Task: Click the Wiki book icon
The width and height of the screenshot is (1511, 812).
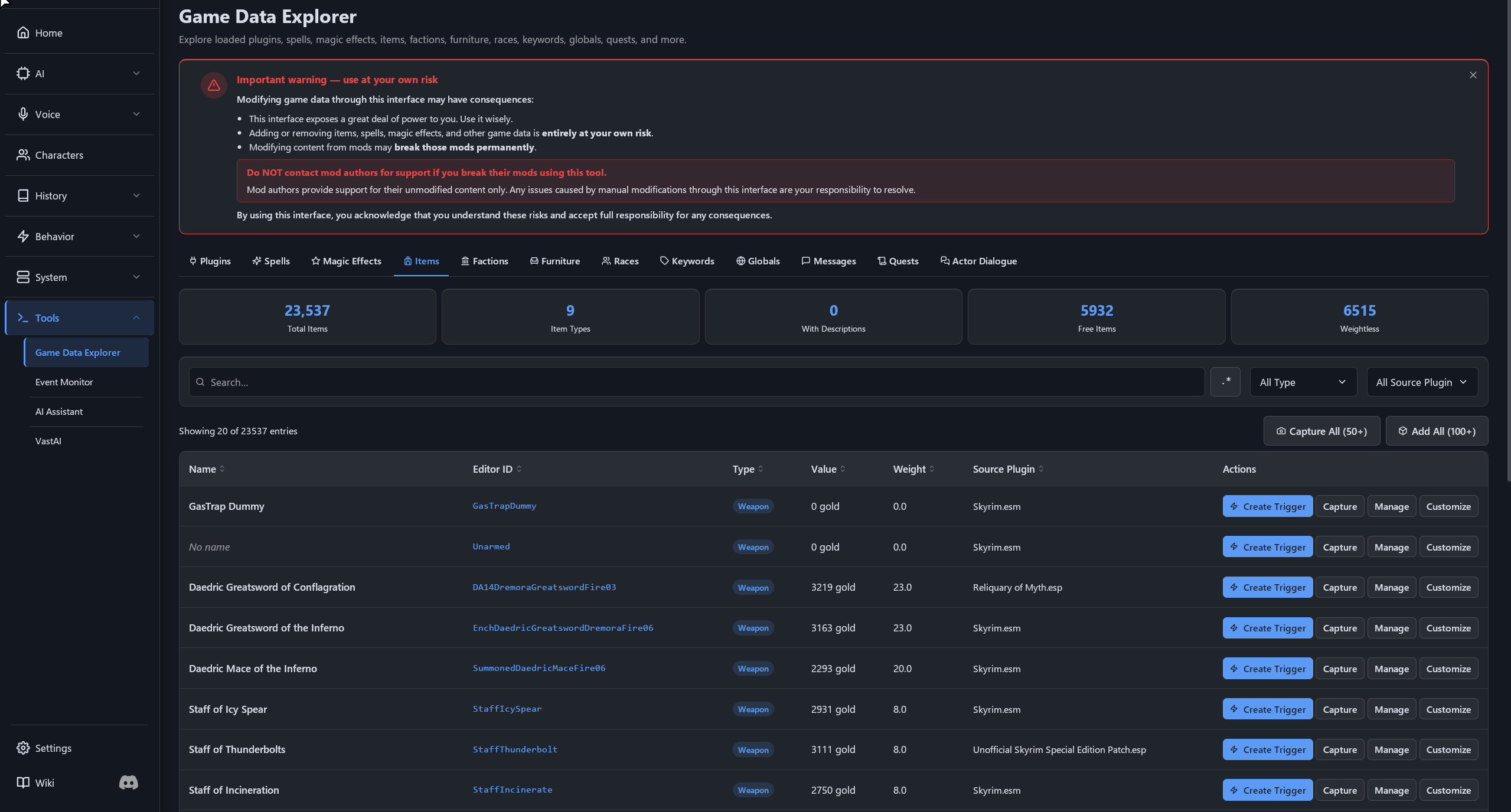Action: coord(23,782)
